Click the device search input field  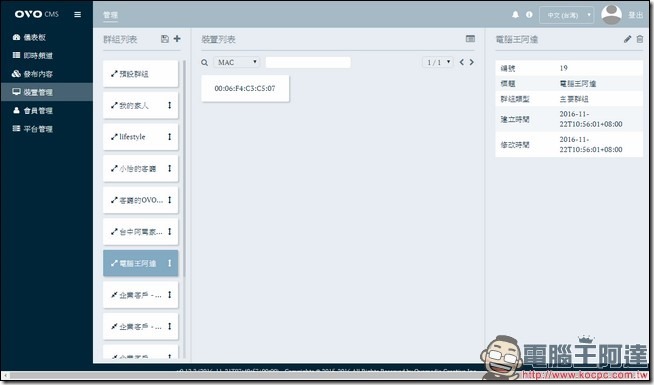click(x=308, y=63)
